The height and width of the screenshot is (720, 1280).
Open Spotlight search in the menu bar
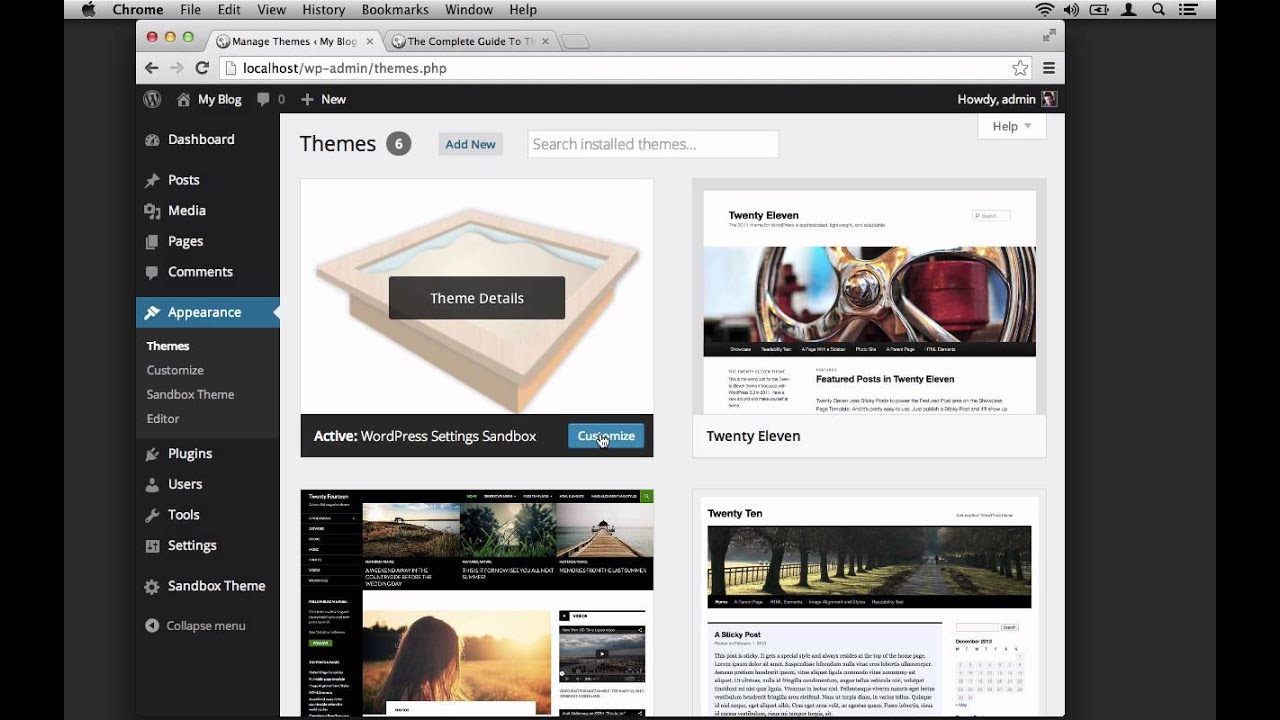pyautogui.click(x=1159, y=10)
